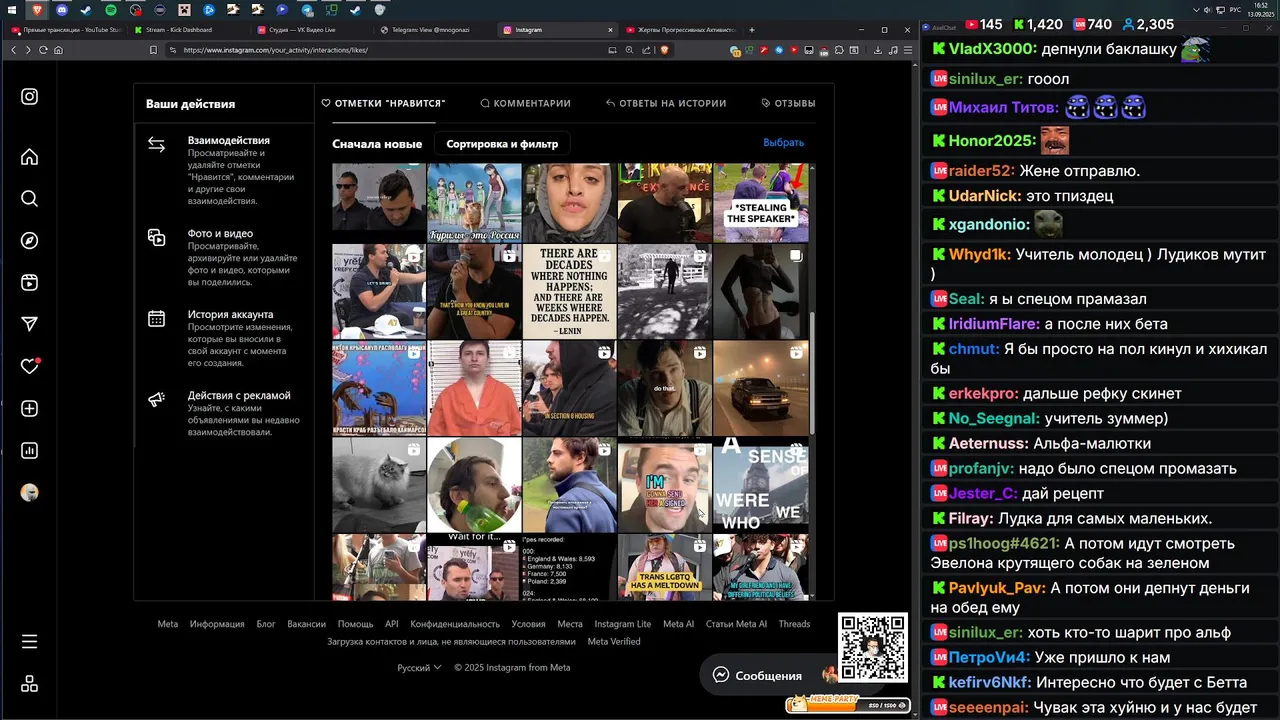Click chat message 'Жене отправлю.' by raider52

coord(1079,171)
